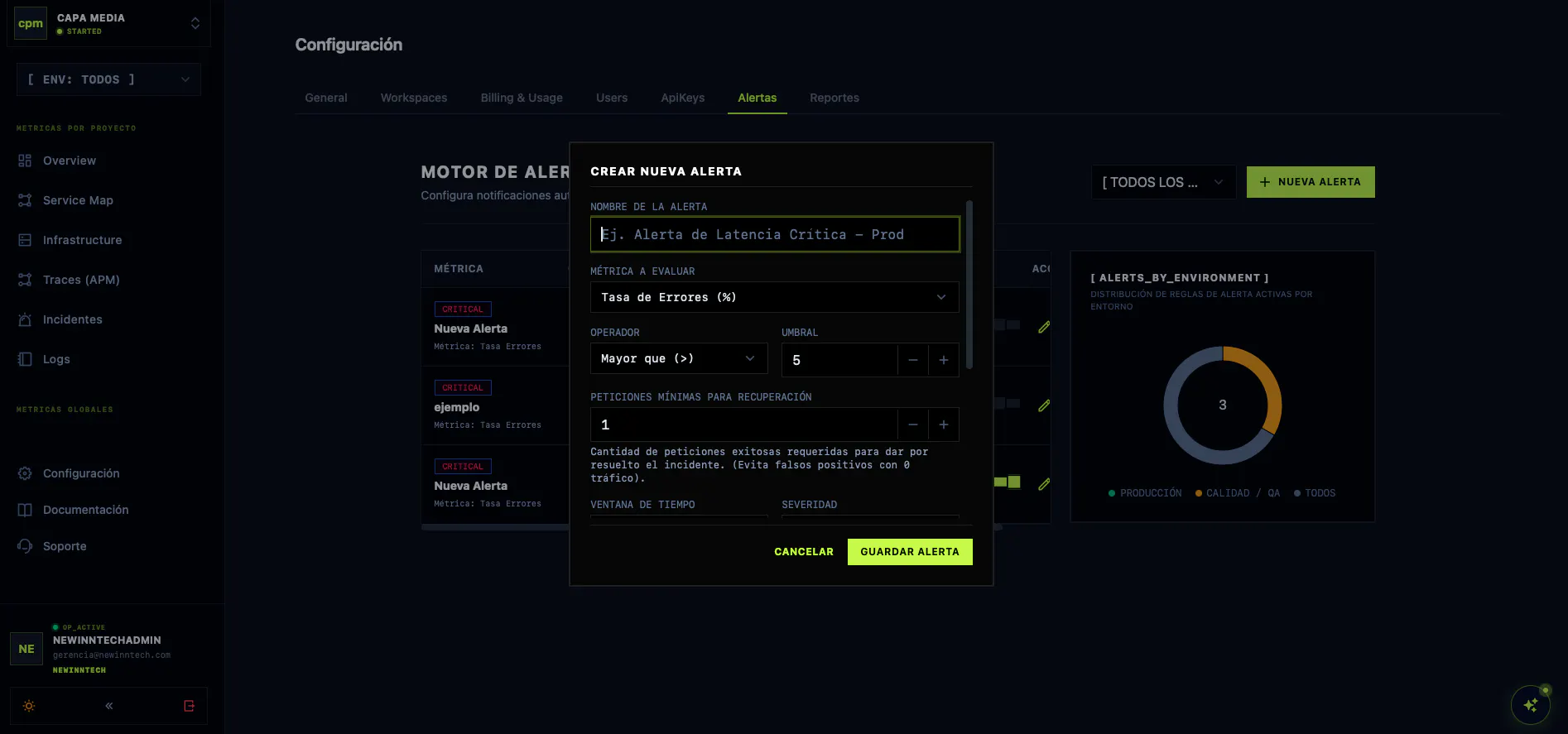This screenshot has width=1568, height=734.
Task: Switch to the ApiKeys tab
Action: tap(683, 98)
